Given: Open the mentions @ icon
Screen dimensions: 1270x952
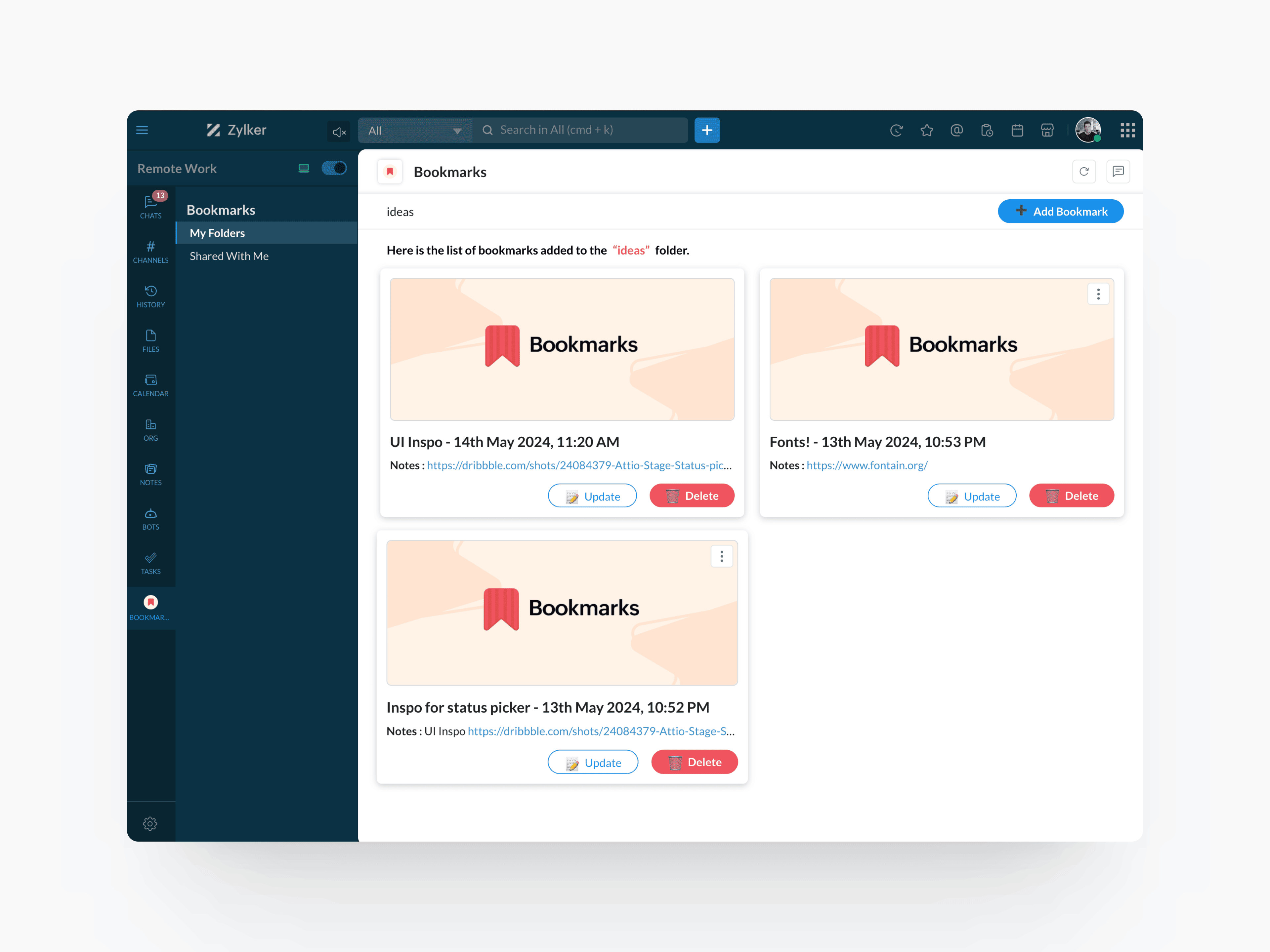Looking at the screenshot, I should [956, 130].
